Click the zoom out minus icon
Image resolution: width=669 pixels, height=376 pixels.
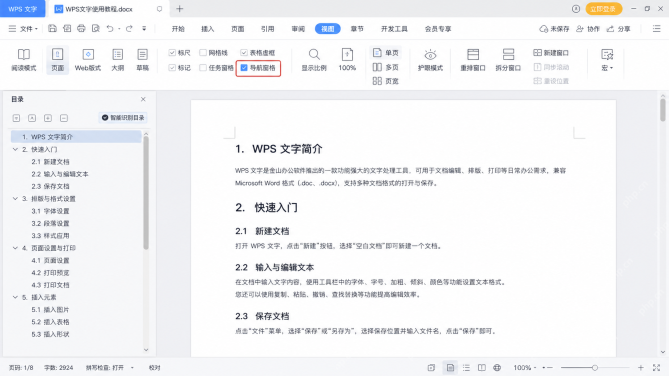tap(550, 367)
